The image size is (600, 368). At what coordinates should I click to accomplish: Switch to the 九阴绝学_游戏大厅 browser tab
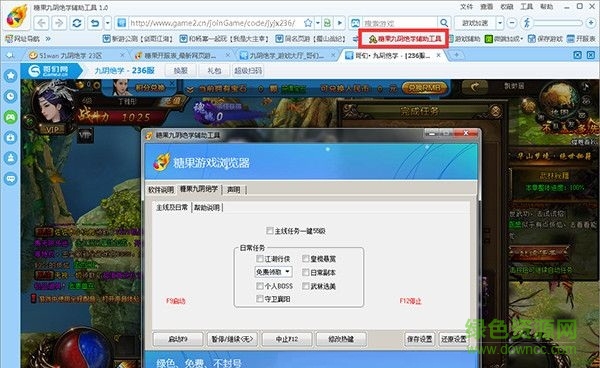tap(287, 55)
